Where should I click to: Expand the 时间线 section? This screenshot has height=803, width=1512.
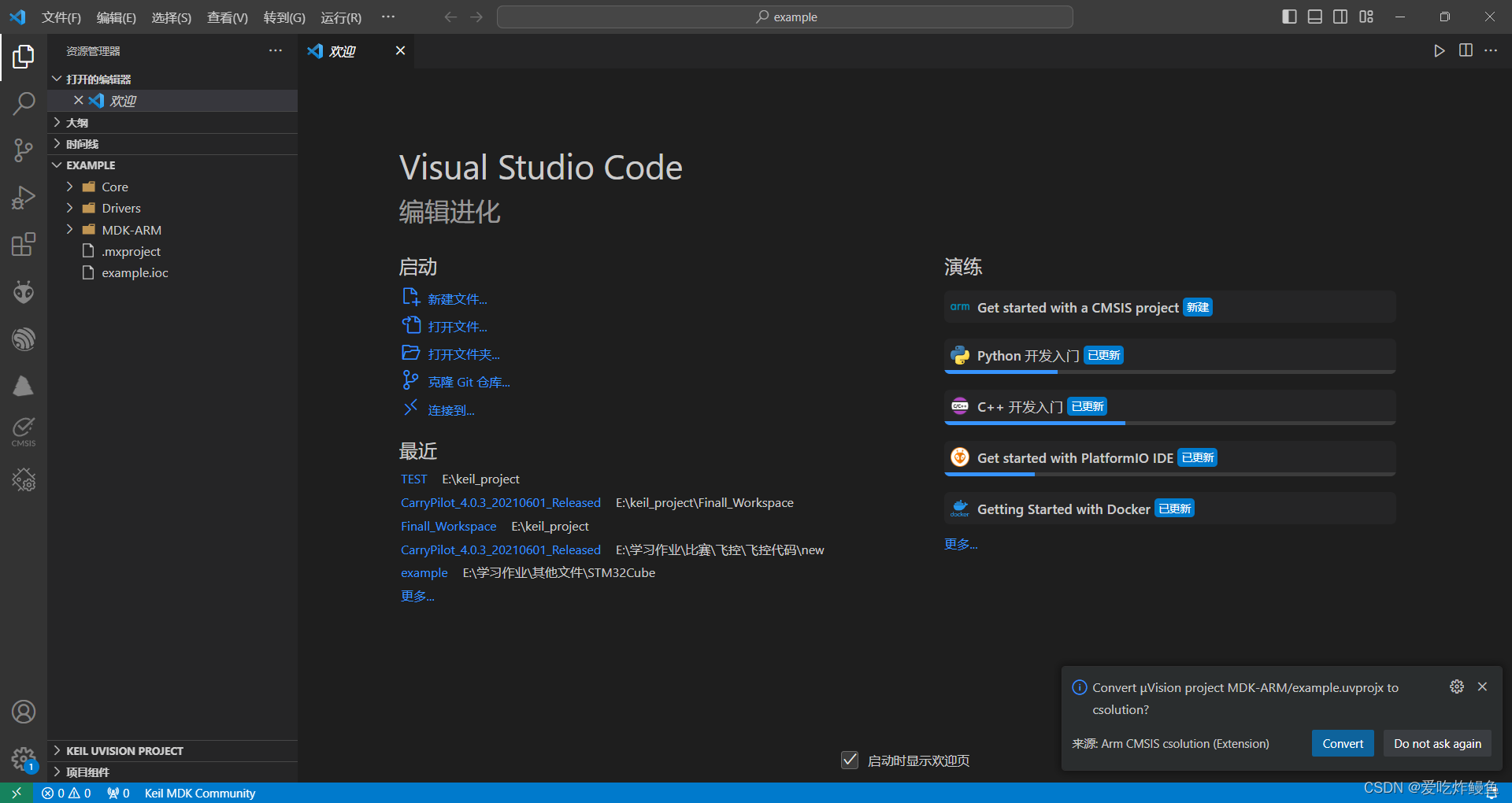(x=172, y=143)
